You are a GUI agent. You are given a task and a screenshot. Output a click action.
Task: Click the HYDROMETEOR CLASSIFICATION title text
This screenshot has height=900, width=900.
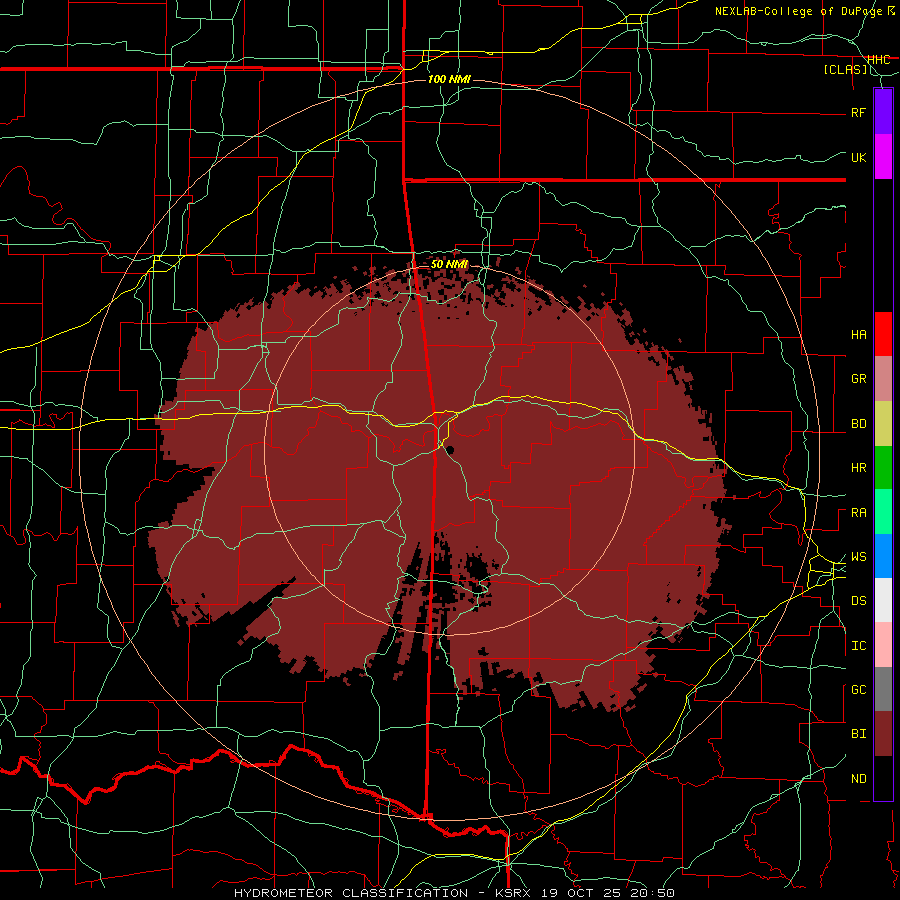coord(351,893)
